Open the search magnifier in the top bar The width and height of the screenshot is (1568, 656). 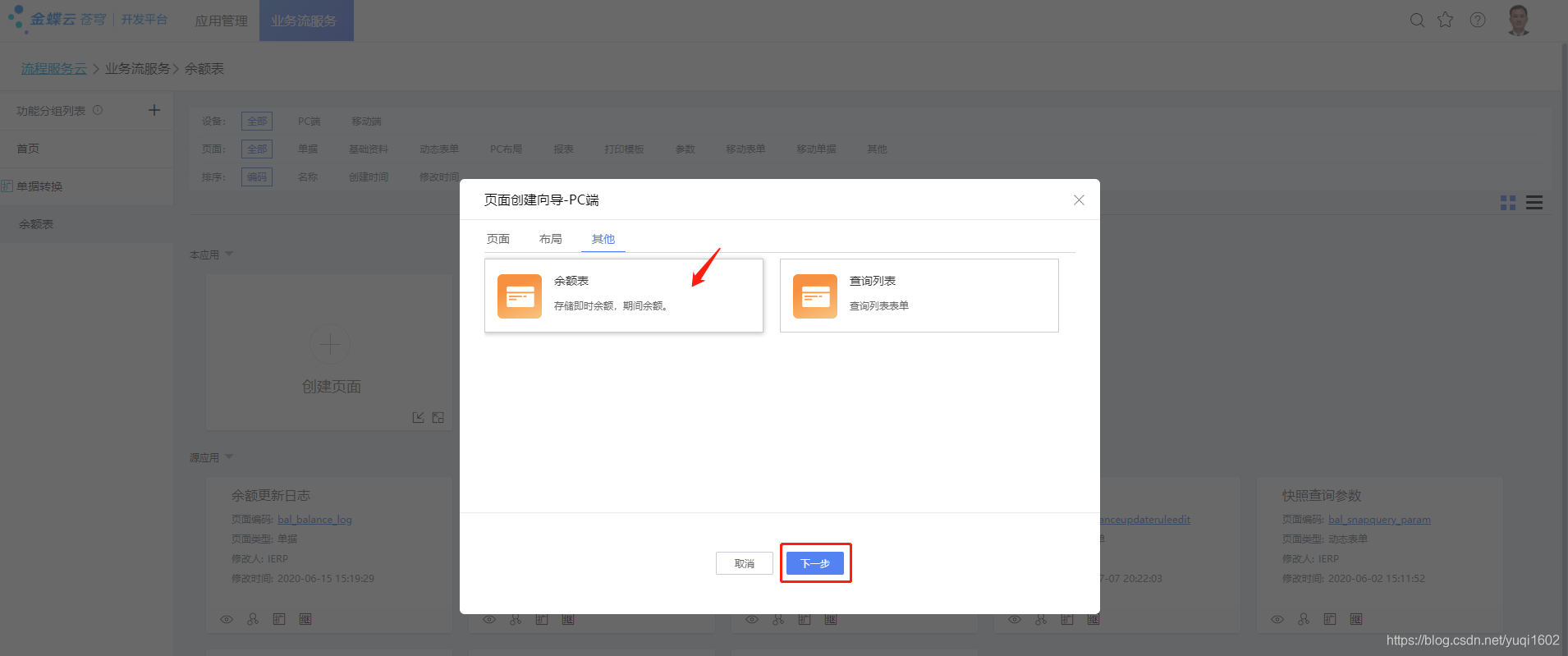(x=1417, y=21)
